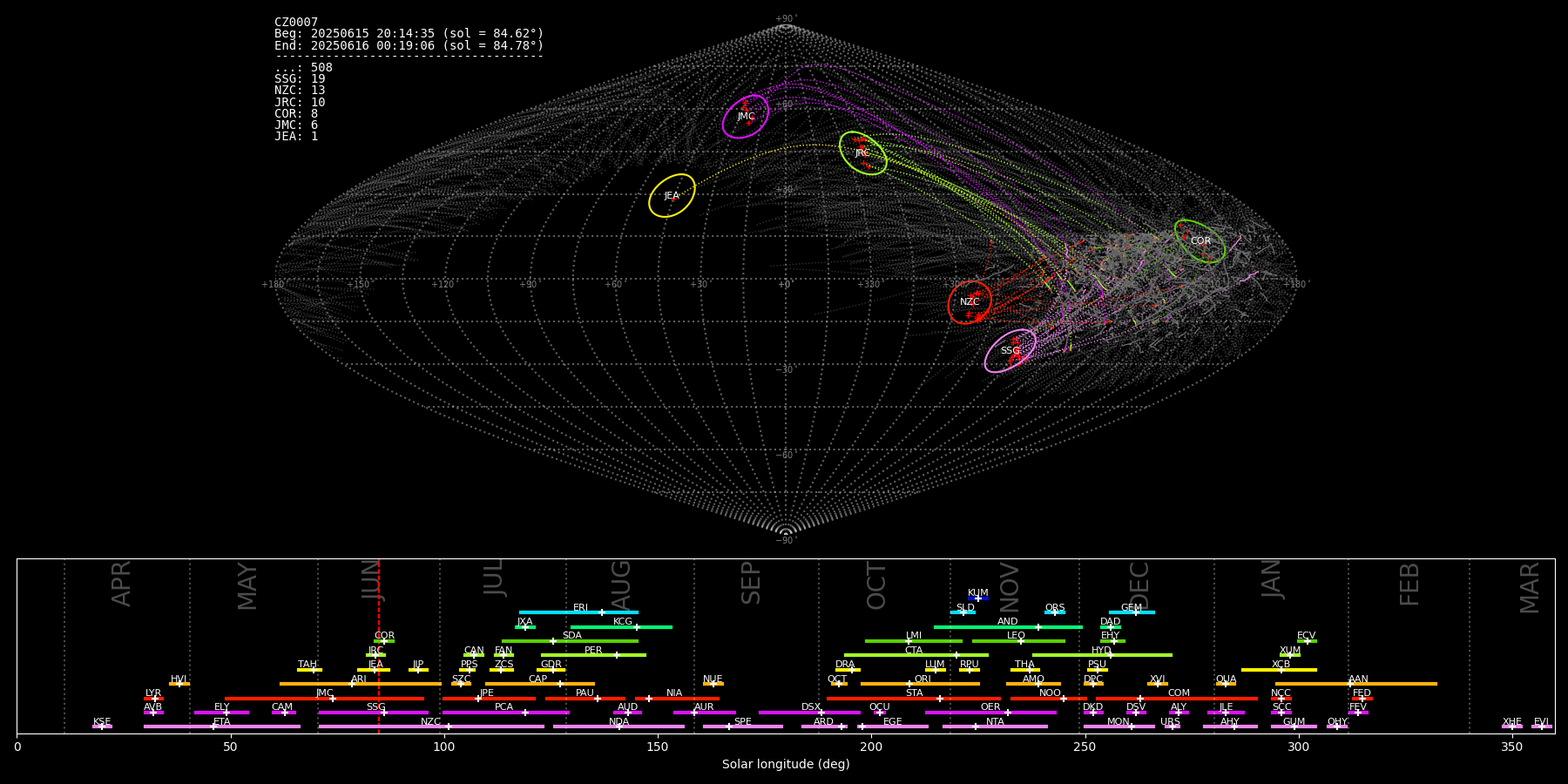Click the HYD shower bar in timeline

tap(1102, 655)
